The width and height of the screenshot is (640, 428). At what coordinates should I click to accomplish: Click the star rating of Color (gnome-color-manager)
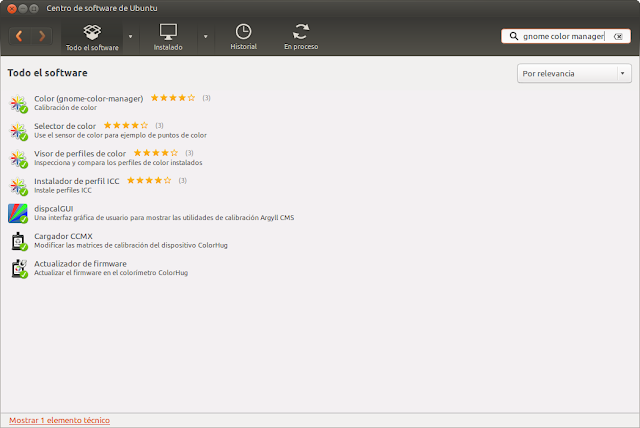173,98
